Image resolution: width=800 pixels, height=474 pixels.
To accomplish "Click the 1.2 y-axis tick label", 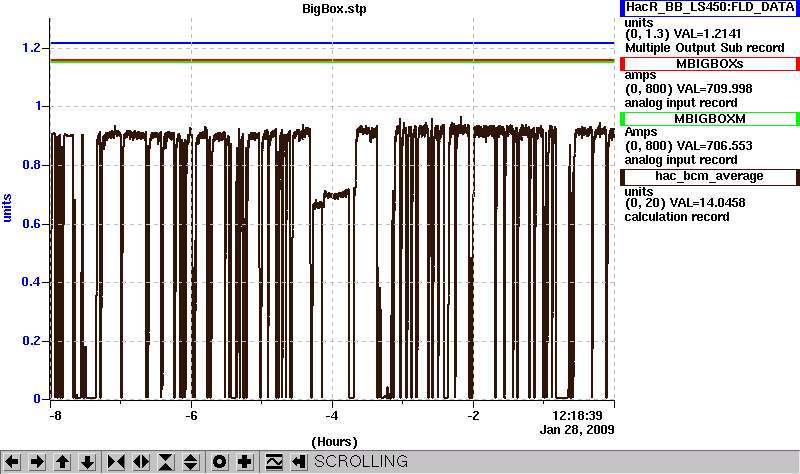I will click(x=31, y=48).
